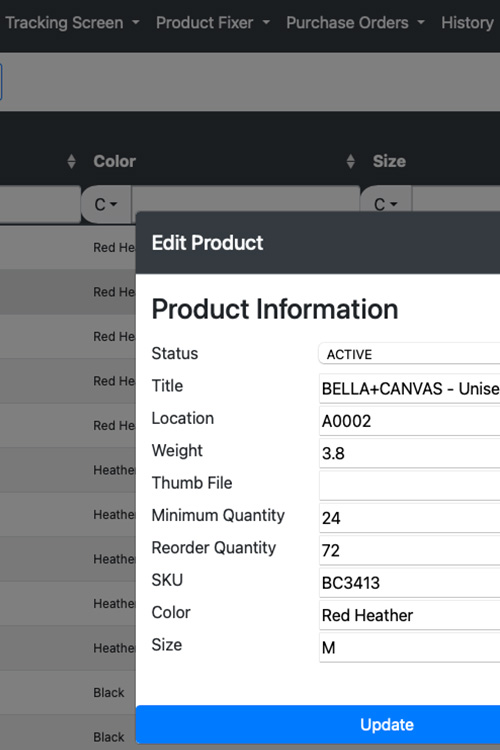
Task: Open the Color filter C dropdown
Action: 106,205
